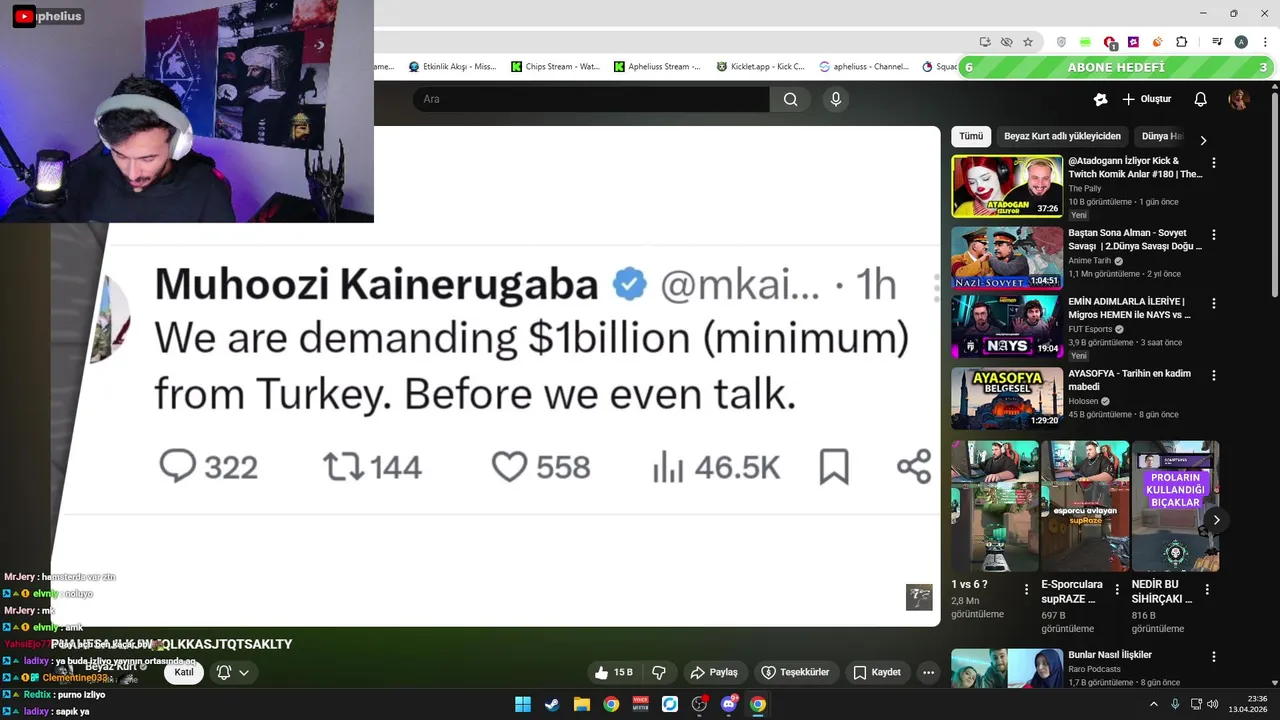
Task: Advance Shorts shelf with right arrow
Action: pos(1216,520)
